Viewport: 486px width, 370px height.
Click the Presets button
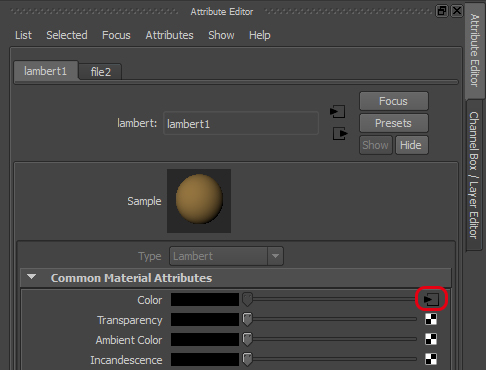(394, 123)
